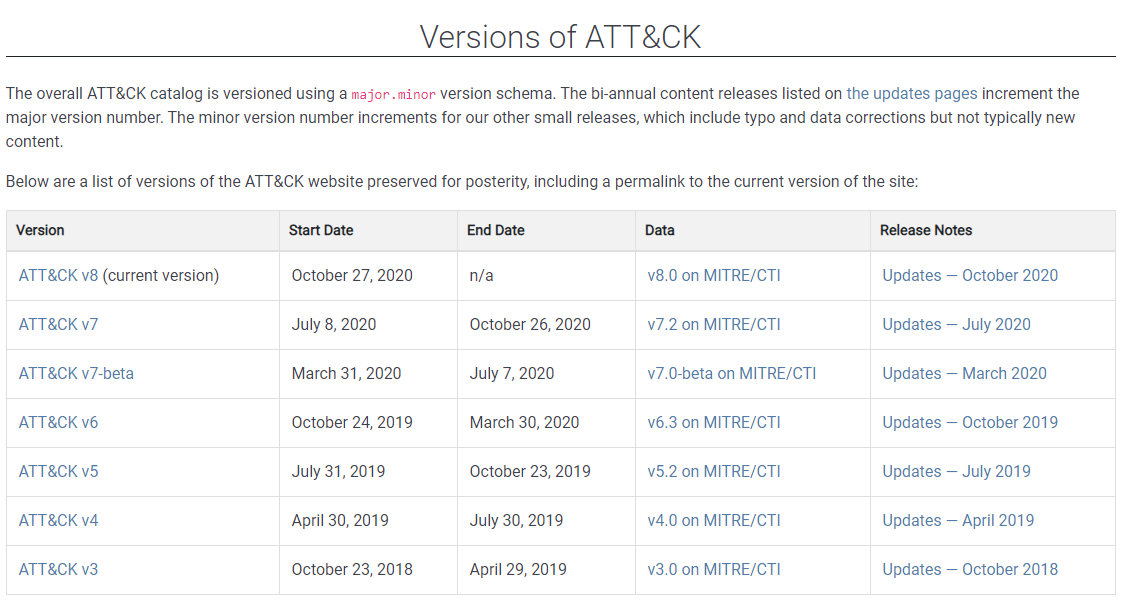Open ATT&CK v3 version link
This screenshot has width=1127, height=609.
58,569
